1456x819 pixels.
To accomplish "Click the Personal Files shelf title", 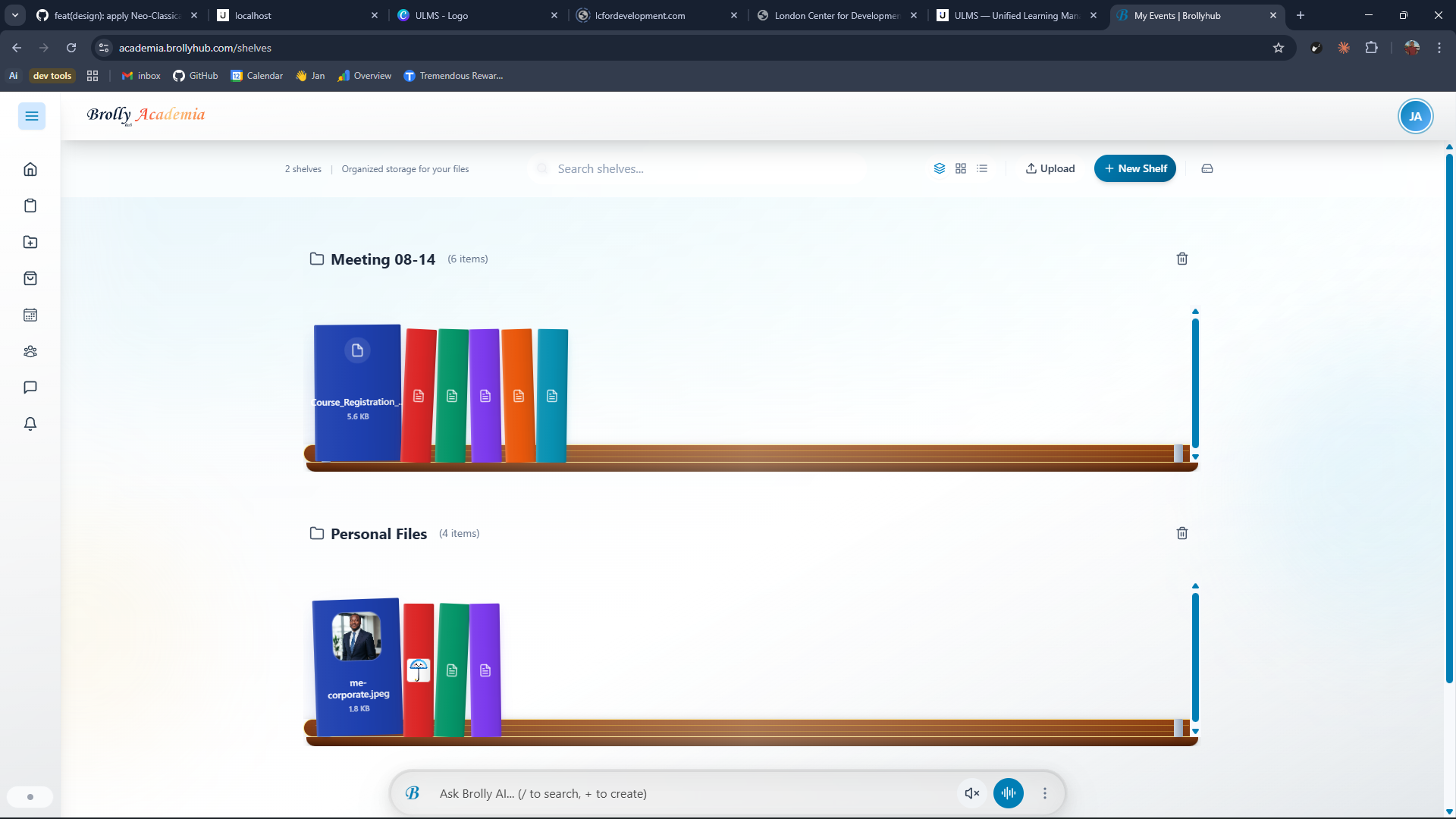I will (378, 534).
